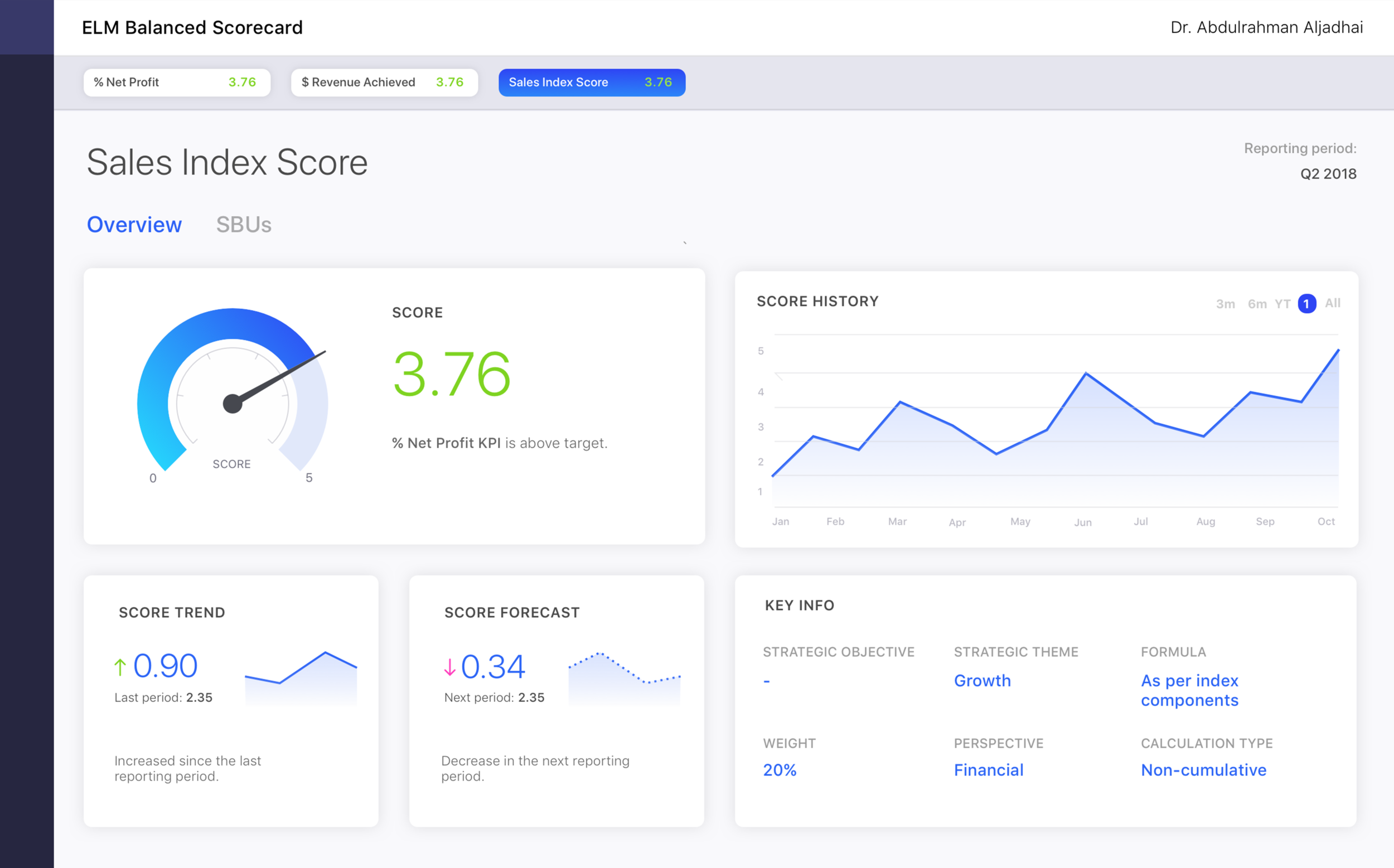
Task: Click the Score Forecast dotted sparkline
Action: coord(623,675)
